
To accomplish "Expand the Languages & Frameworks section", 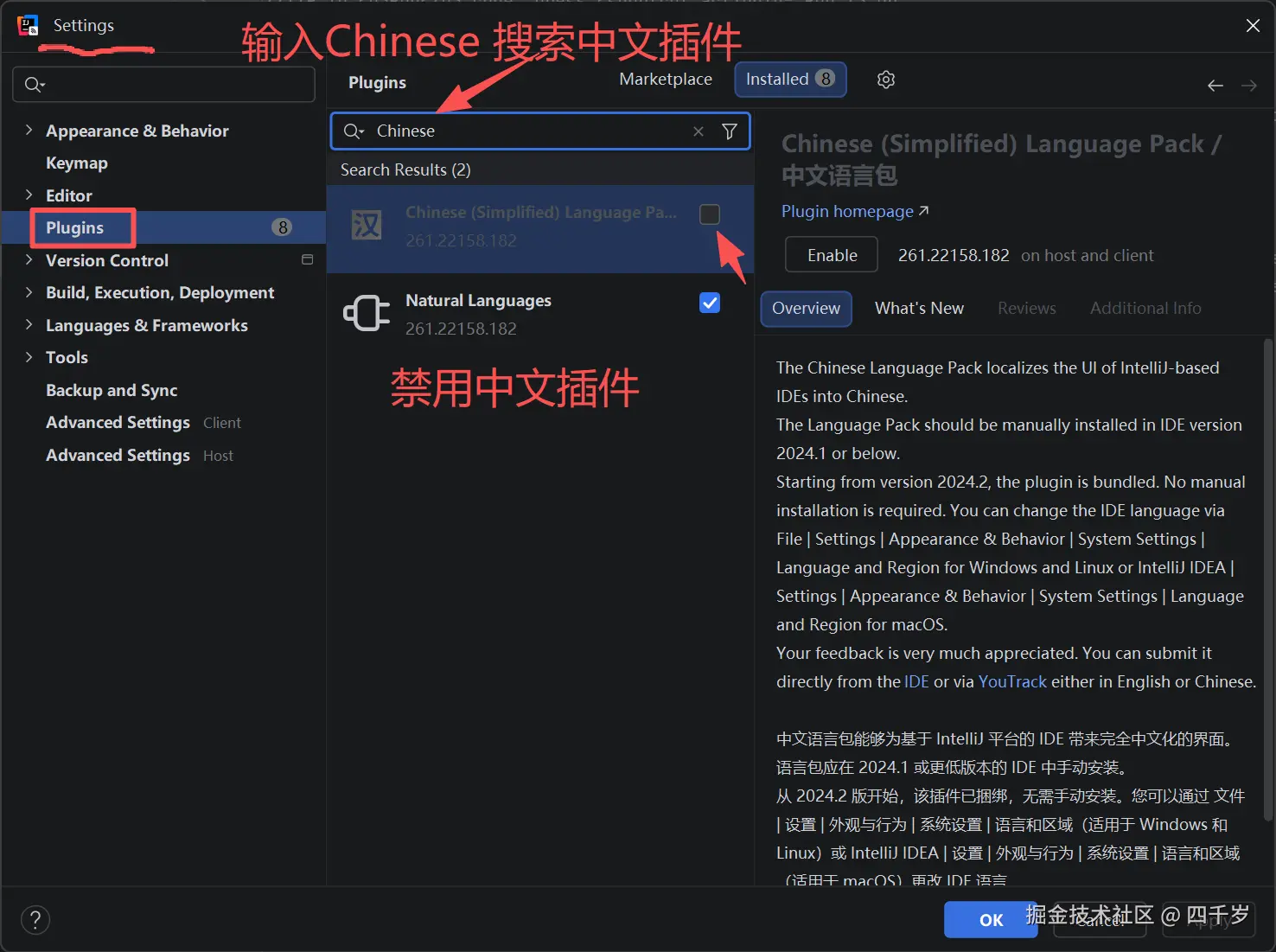I will [x=29, y=325].
